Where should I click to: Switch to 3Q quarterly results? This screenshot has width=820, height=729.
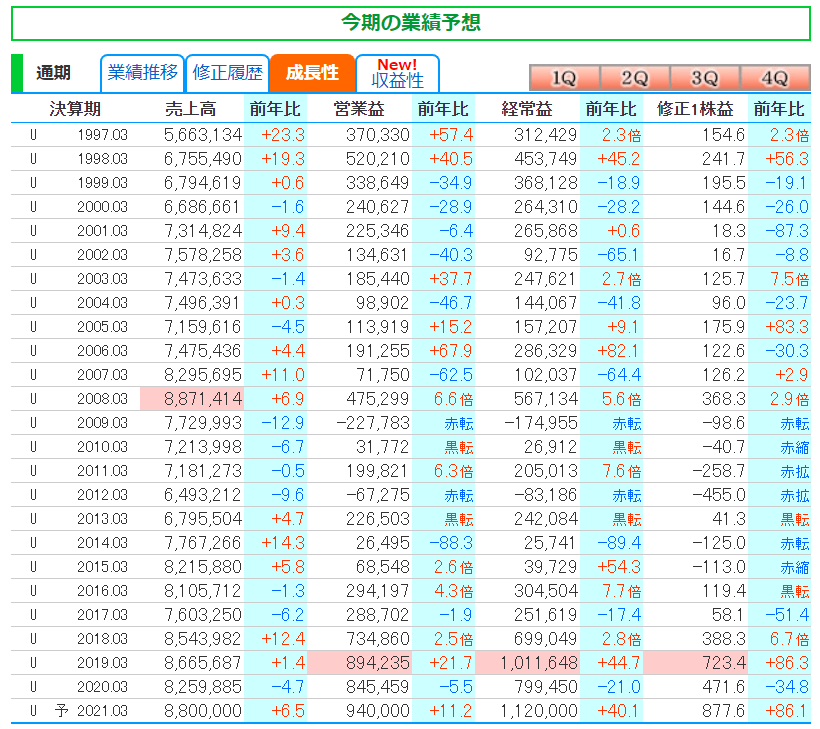click(705, 78)
